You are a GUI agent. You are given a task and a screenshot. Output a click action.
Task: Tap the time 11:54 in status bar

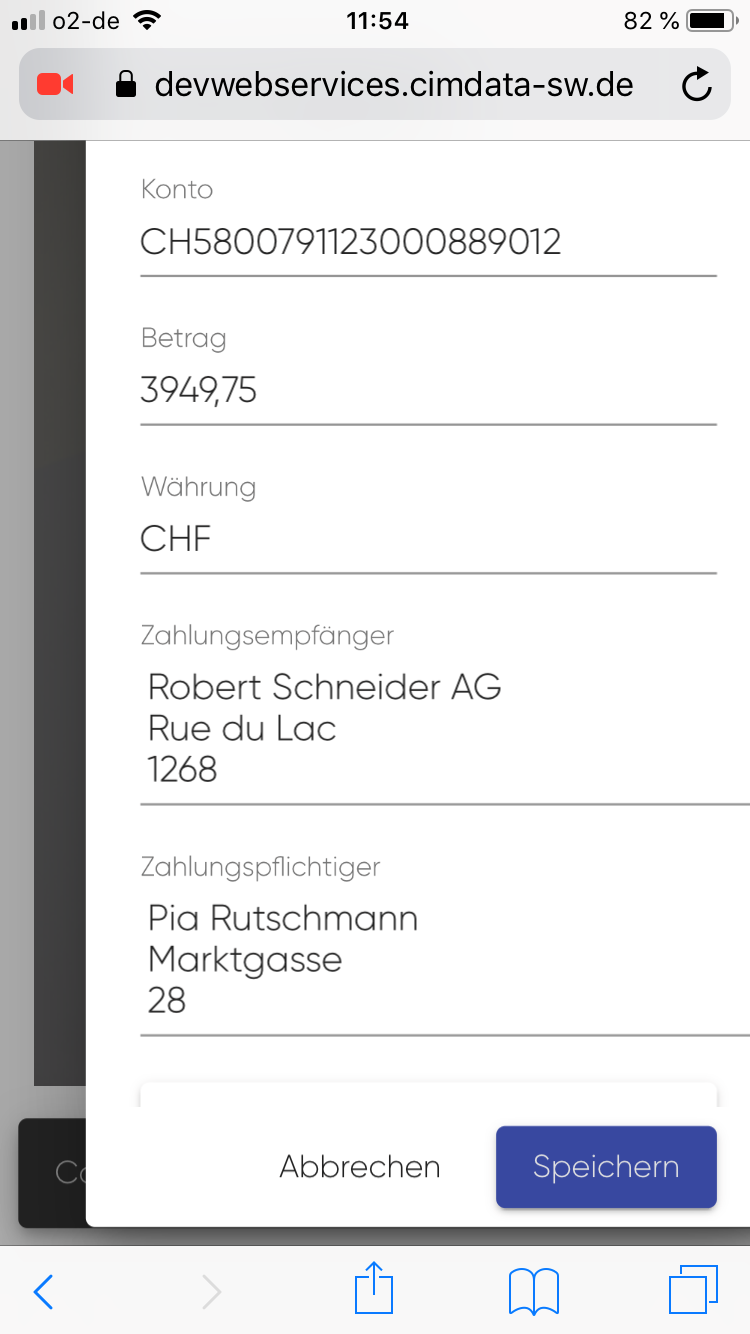(376, 20)
